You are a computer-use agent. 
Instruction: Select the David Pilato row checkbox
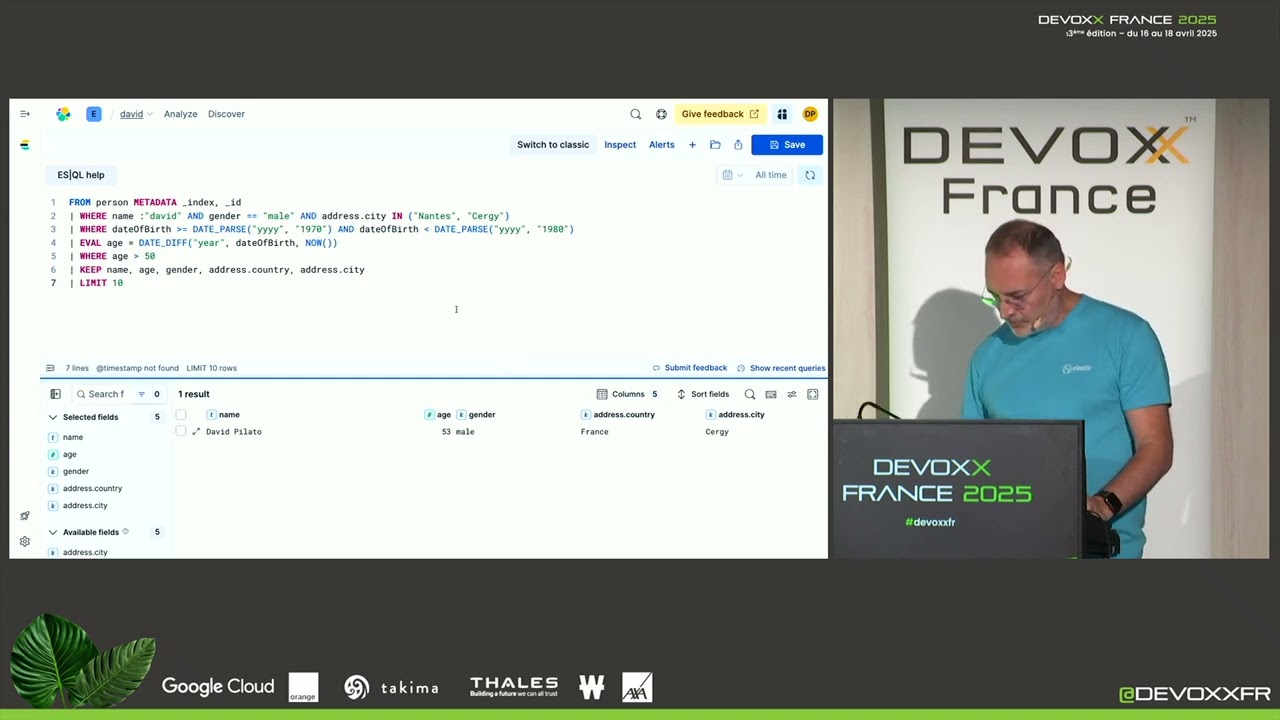[181, 431]
